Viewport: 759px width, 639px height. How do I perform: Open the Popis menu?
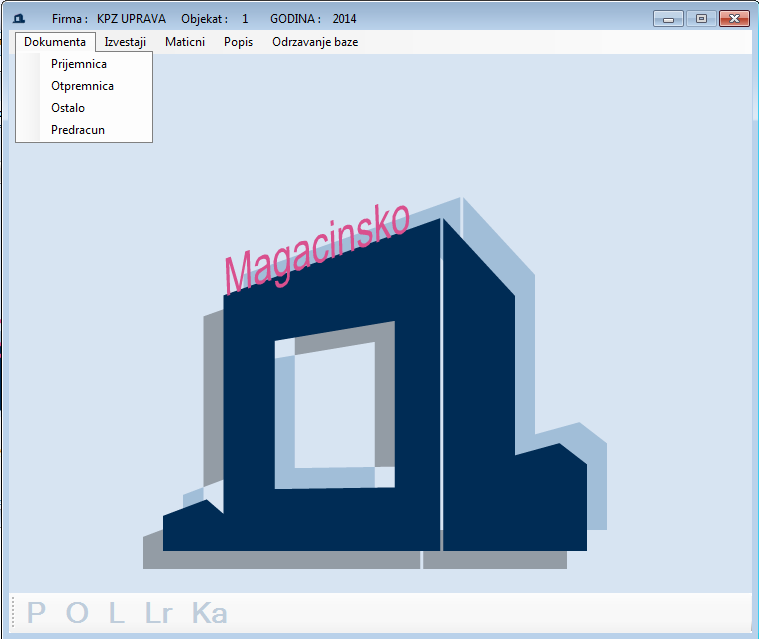(x=238, y=42)
